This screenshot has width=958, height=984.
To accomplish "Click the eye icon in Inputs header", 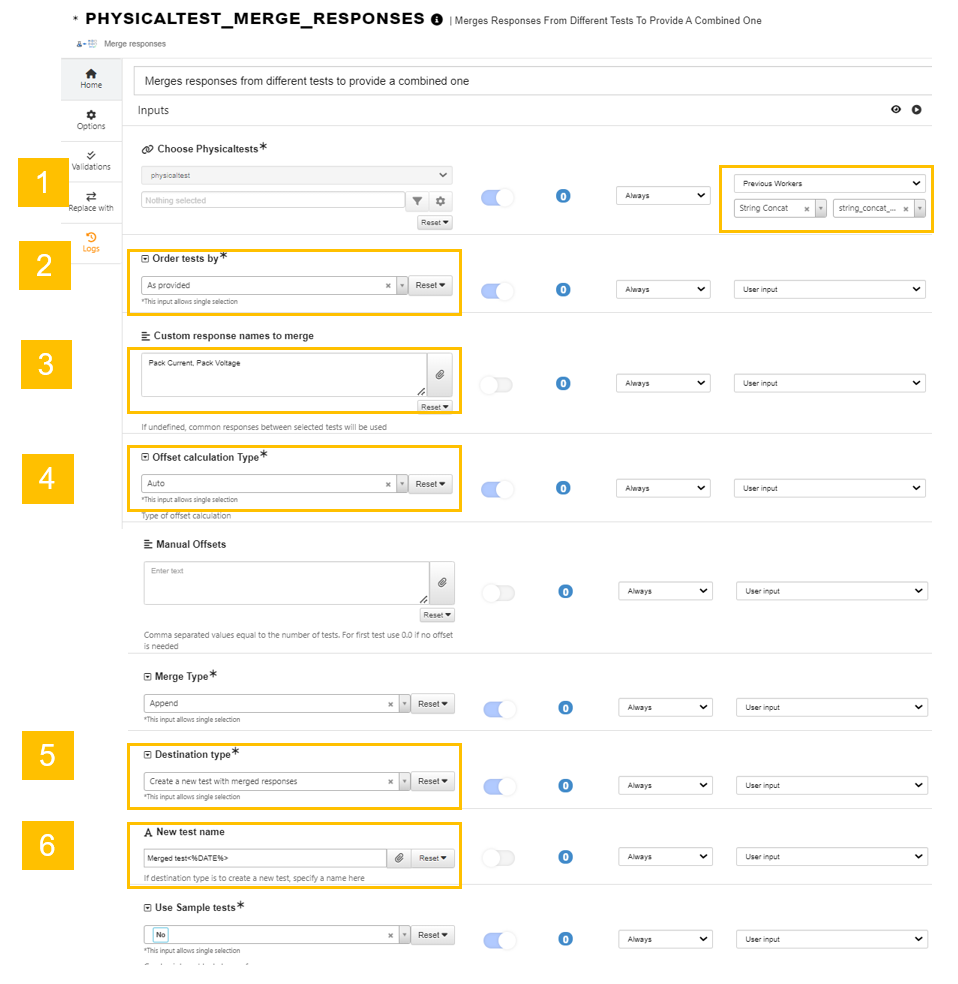I will (896, 110).
